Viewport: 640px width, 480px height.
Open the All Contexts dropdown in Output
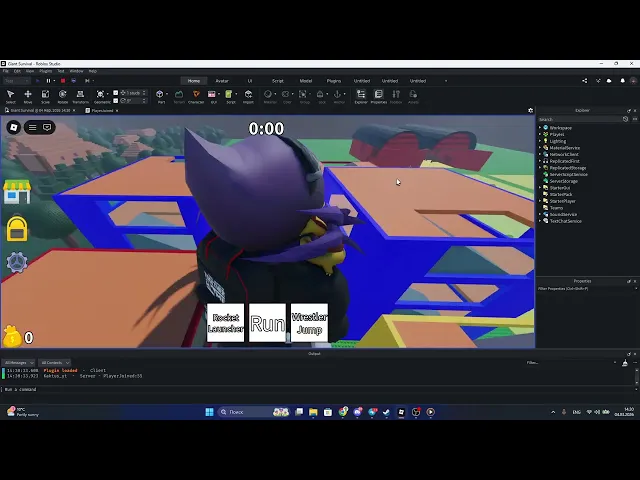point(54,362)
